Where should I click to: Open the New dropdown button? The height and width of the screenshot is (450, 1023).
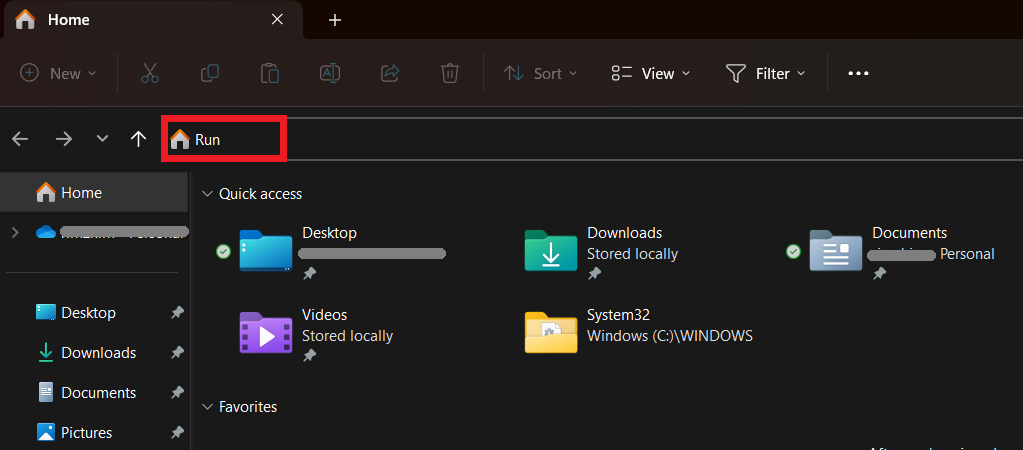click(58, 73)
